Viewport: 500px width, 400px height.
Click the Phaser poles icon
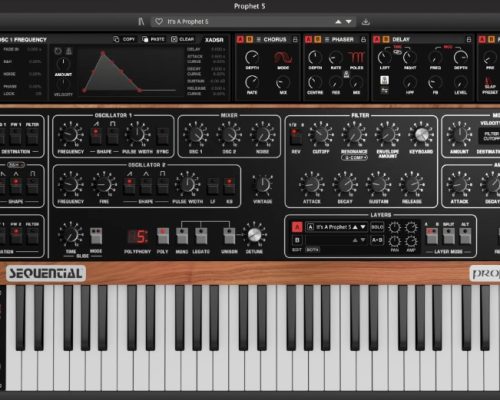356,58
